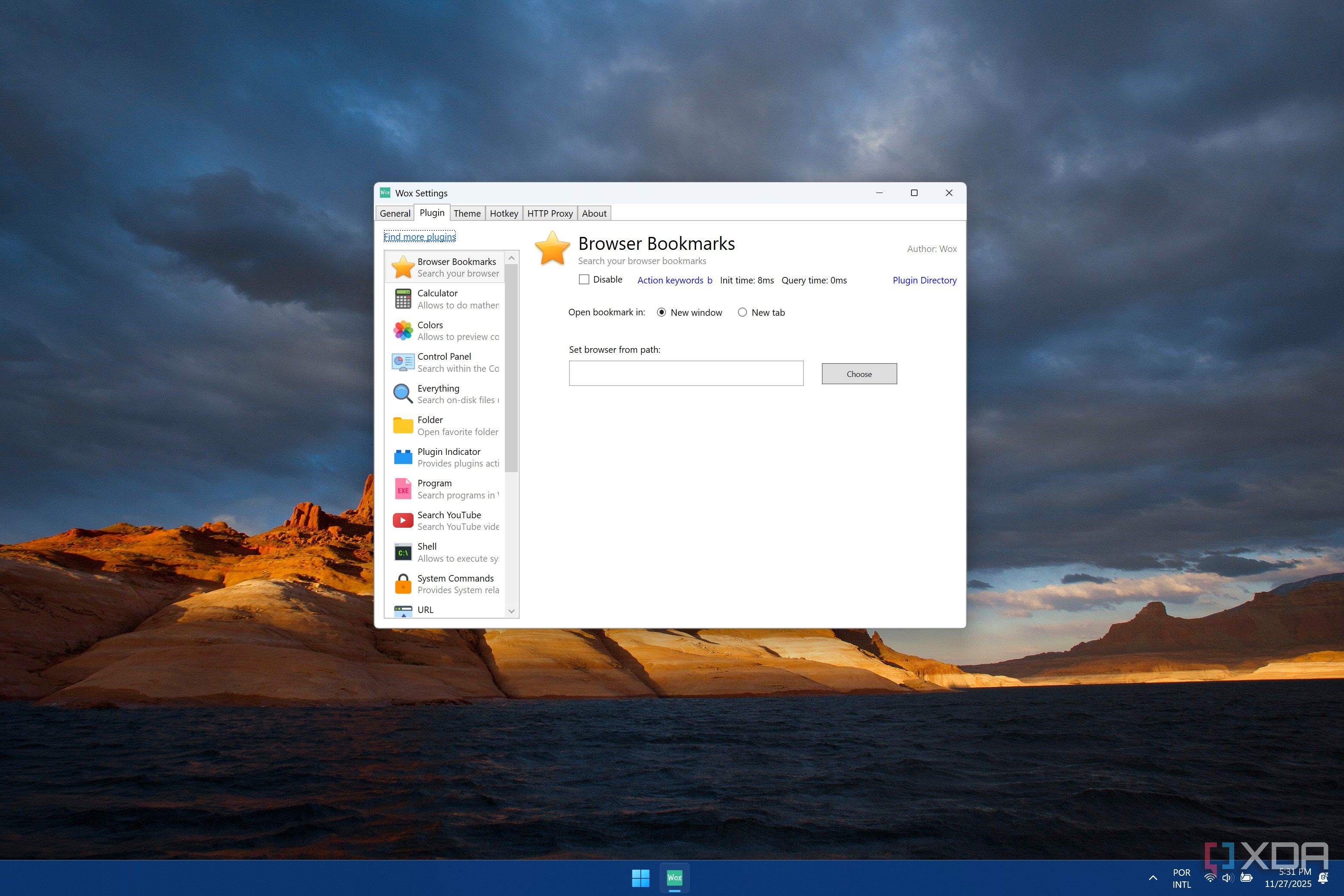Click the Everything magnifier icon
The image size is (1344, 896).
pos(403,394)
